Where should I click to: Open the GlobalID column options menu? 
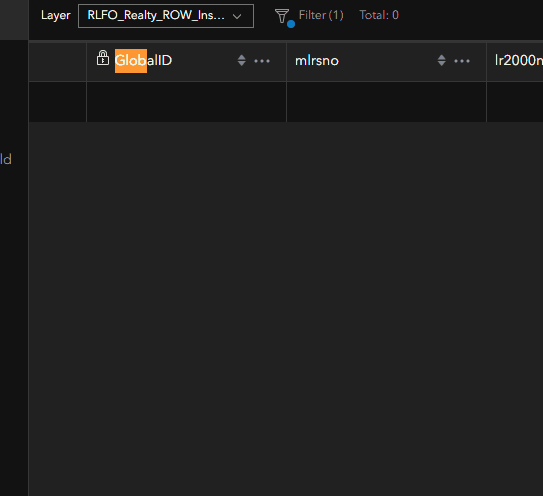pyautogui.click(x=262, y=61)
